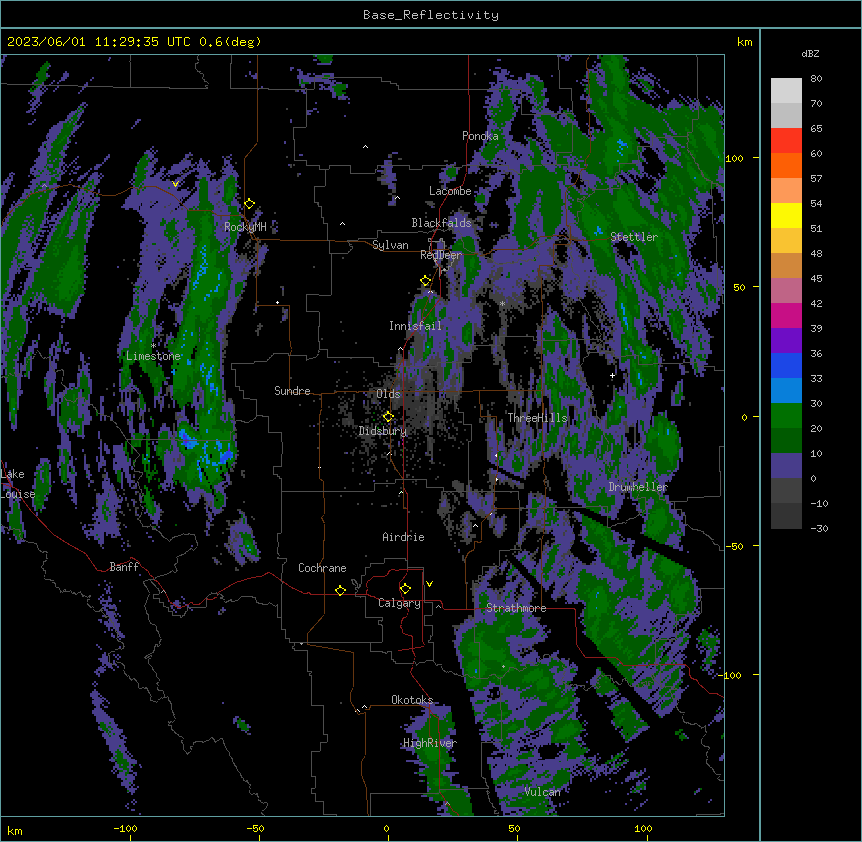Click the white plus marker southwest of Stettler
The width and height of the screenshot is (862, 842).
click(612, 375)
